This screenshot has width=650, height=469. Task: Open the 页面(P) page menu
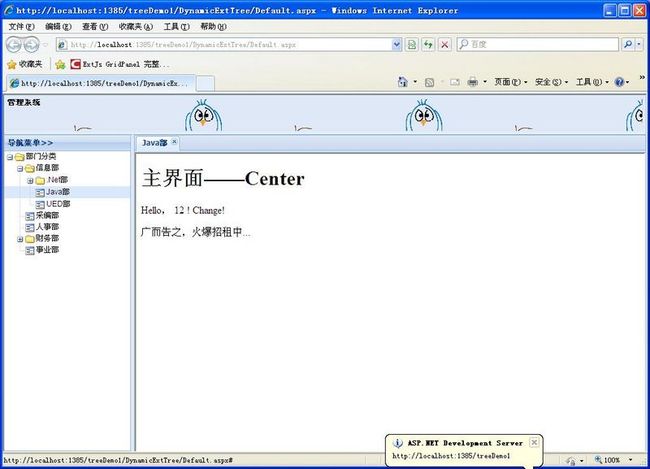pyautogui.click(x=511, y=82)
